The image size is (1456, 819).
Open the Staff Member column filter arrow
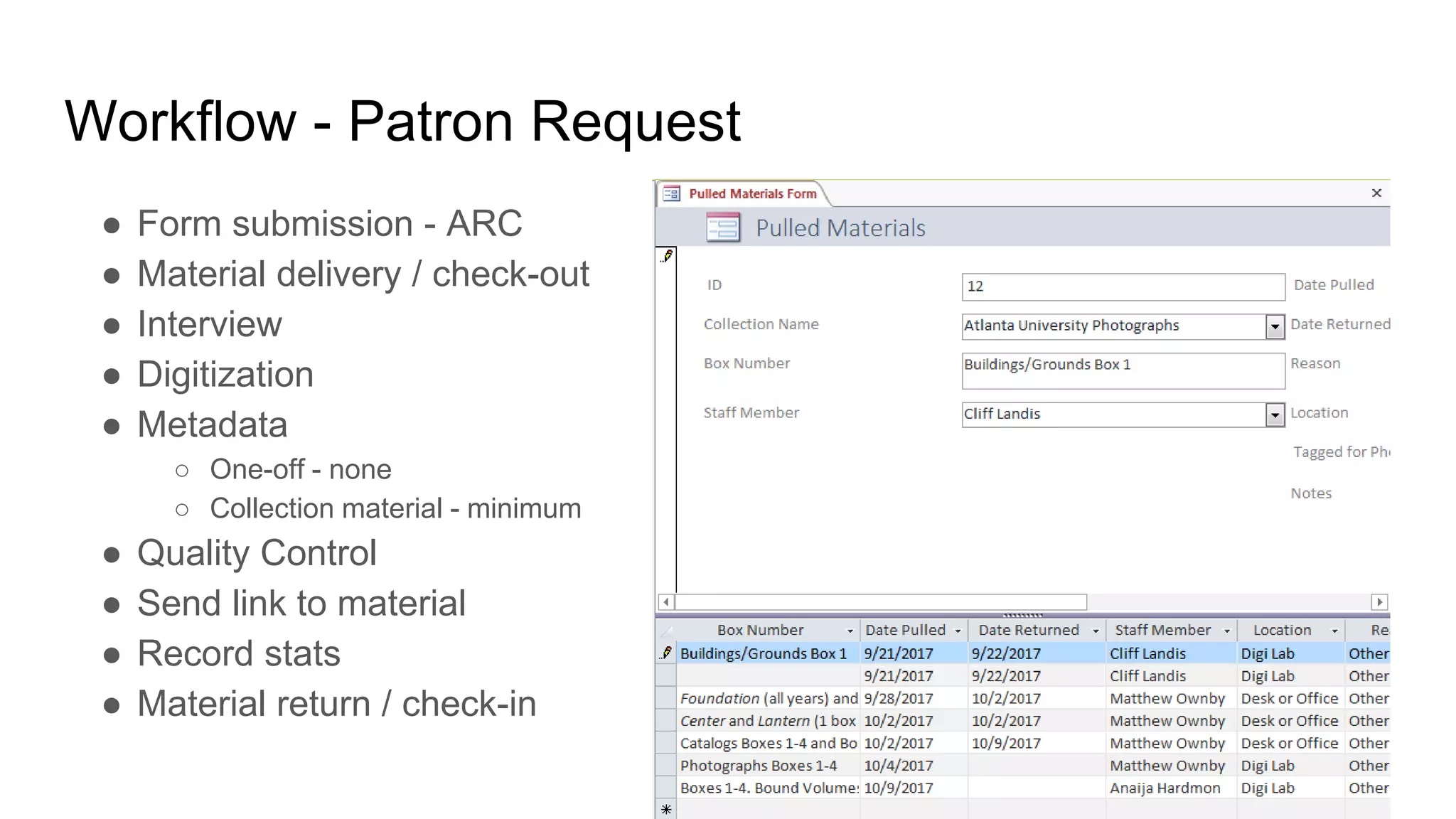coord(1226,631)
